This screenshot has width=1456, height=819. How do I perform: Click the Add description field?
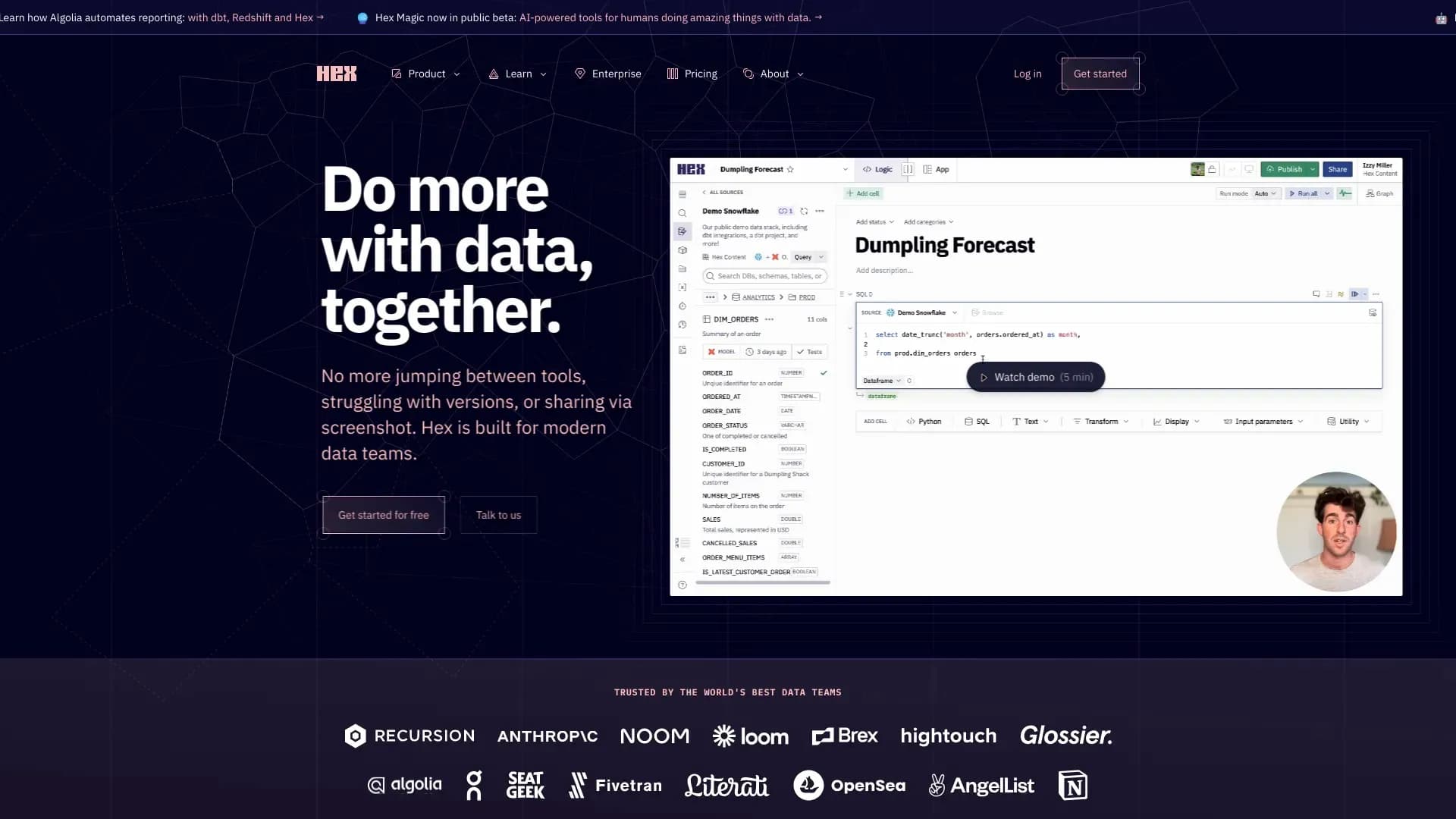coord(884,270)
